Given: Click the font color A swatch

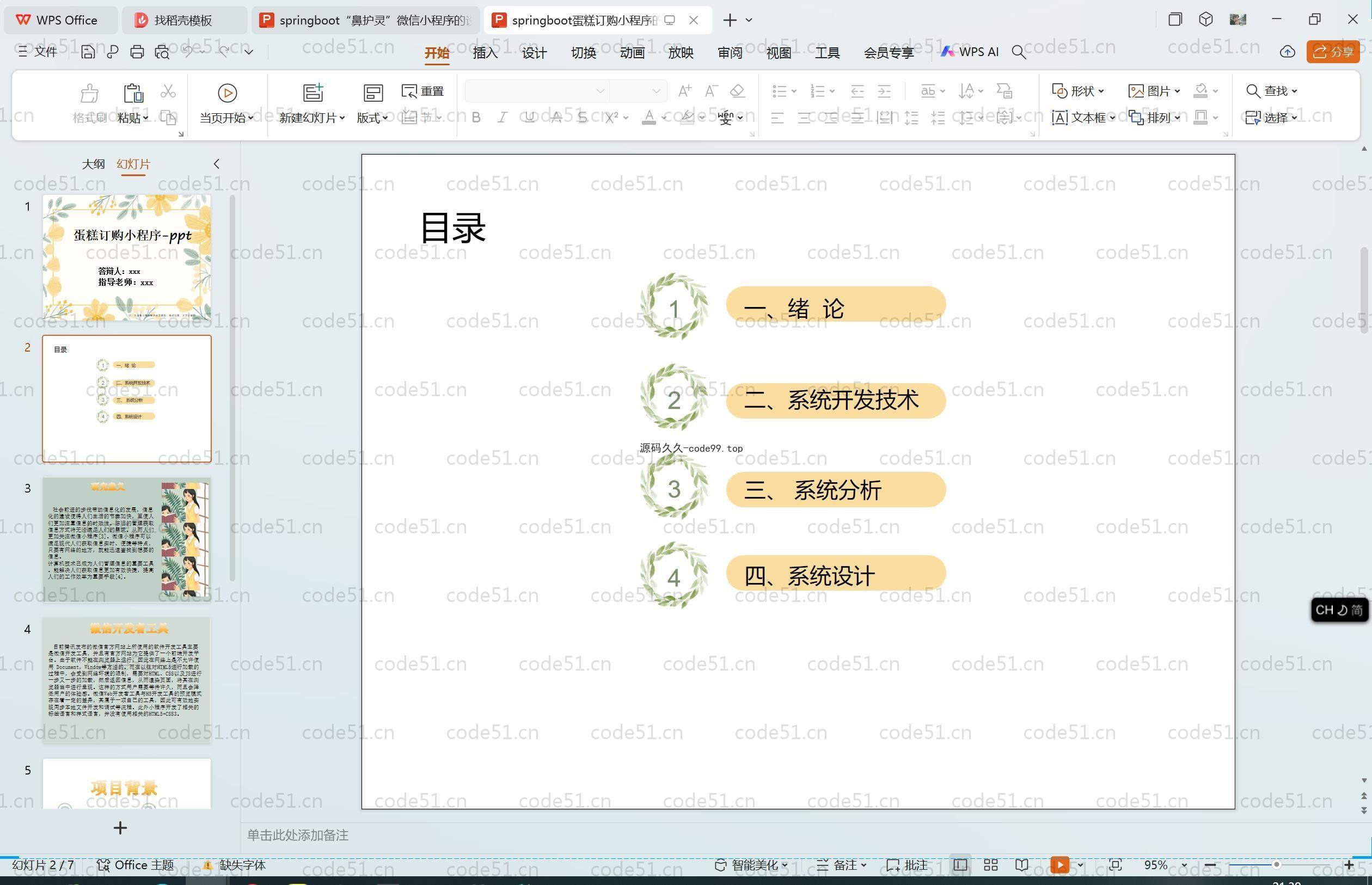Looking at the screenshot, I should pos(649,117).
